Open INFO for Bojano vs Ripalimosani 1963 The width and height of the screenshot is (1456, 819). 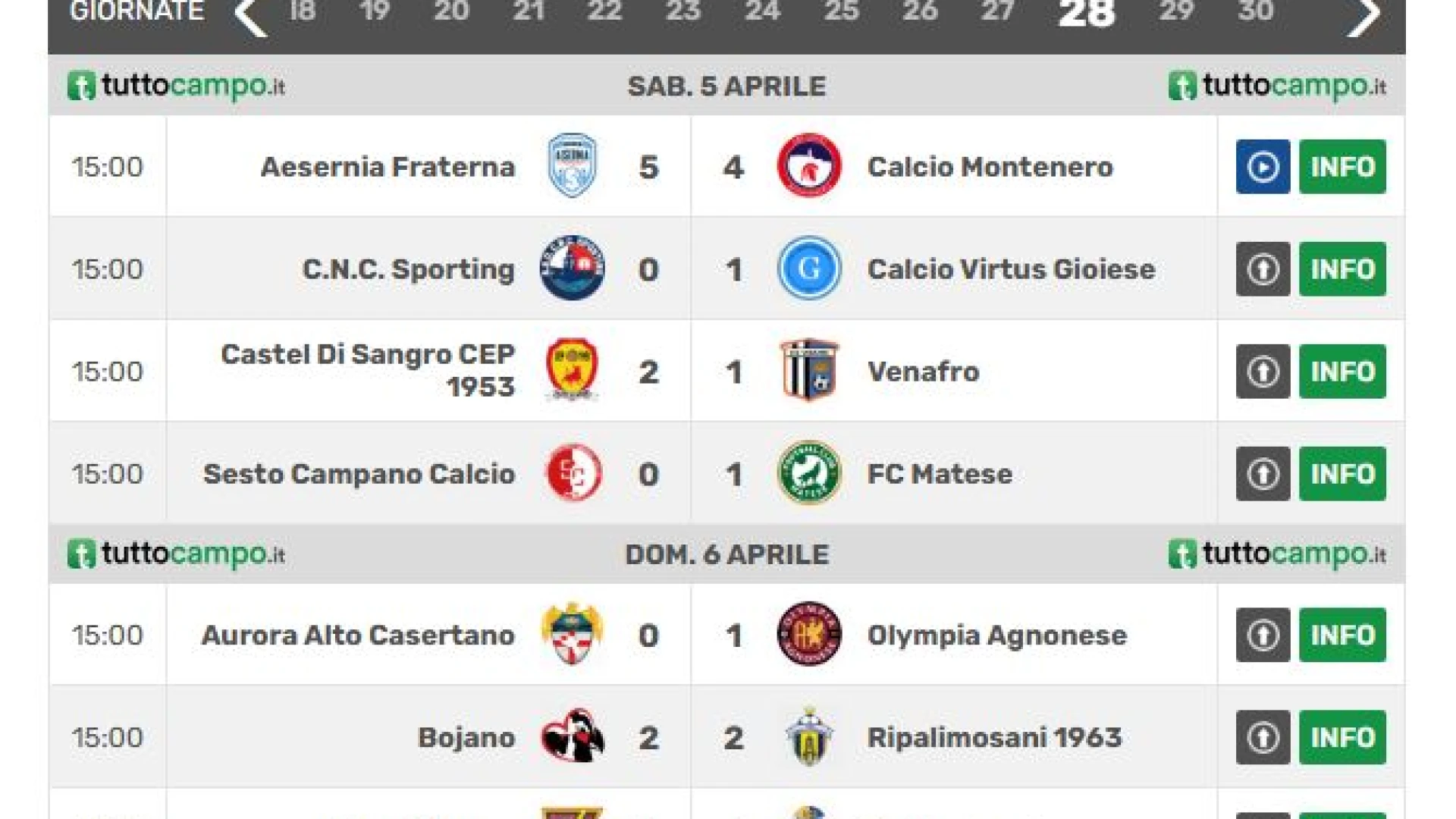tap(1342, 737)
